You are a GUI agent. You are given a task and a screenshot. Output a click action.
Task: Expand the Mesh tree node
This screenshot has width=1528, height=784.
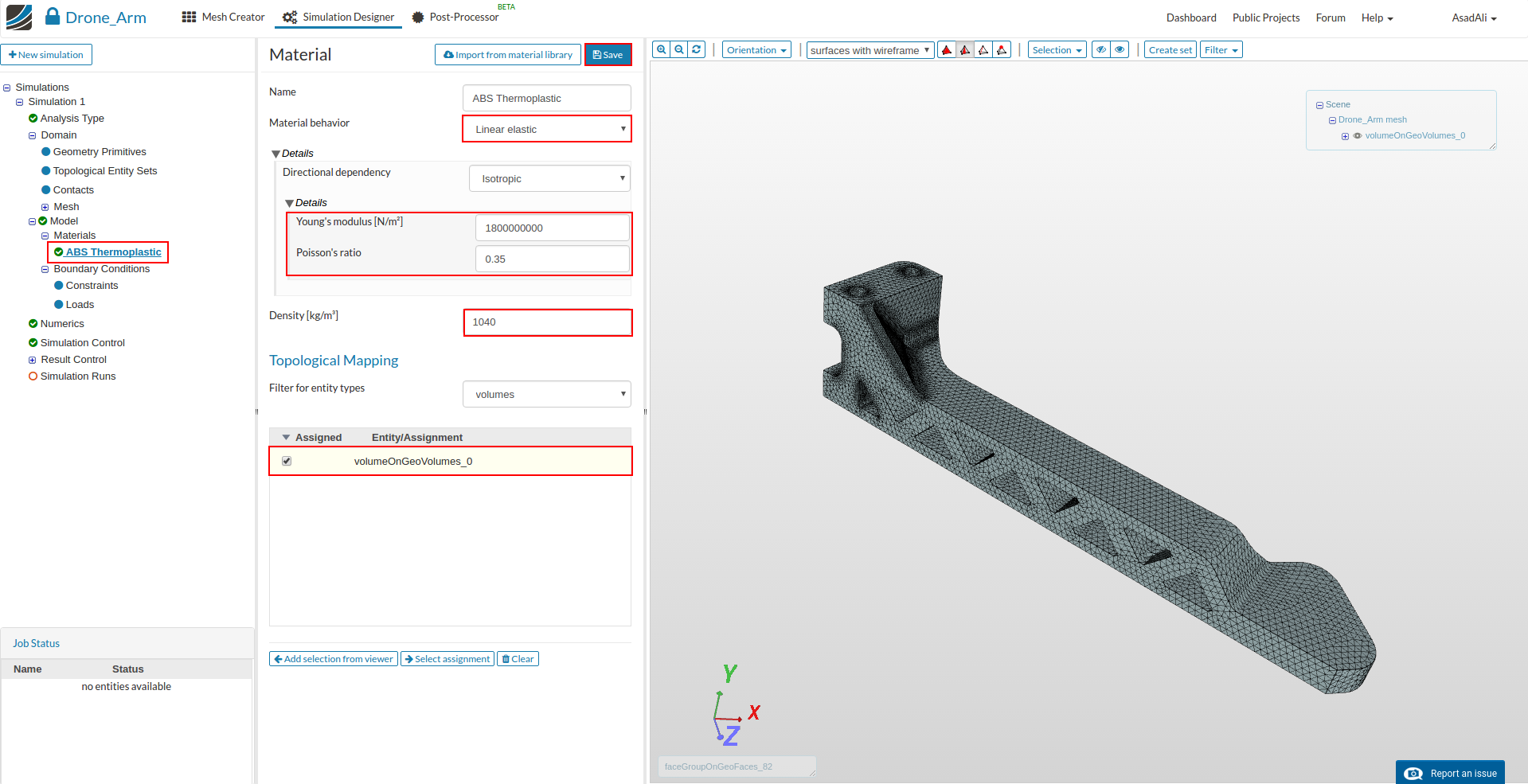(x=45, y=208)
